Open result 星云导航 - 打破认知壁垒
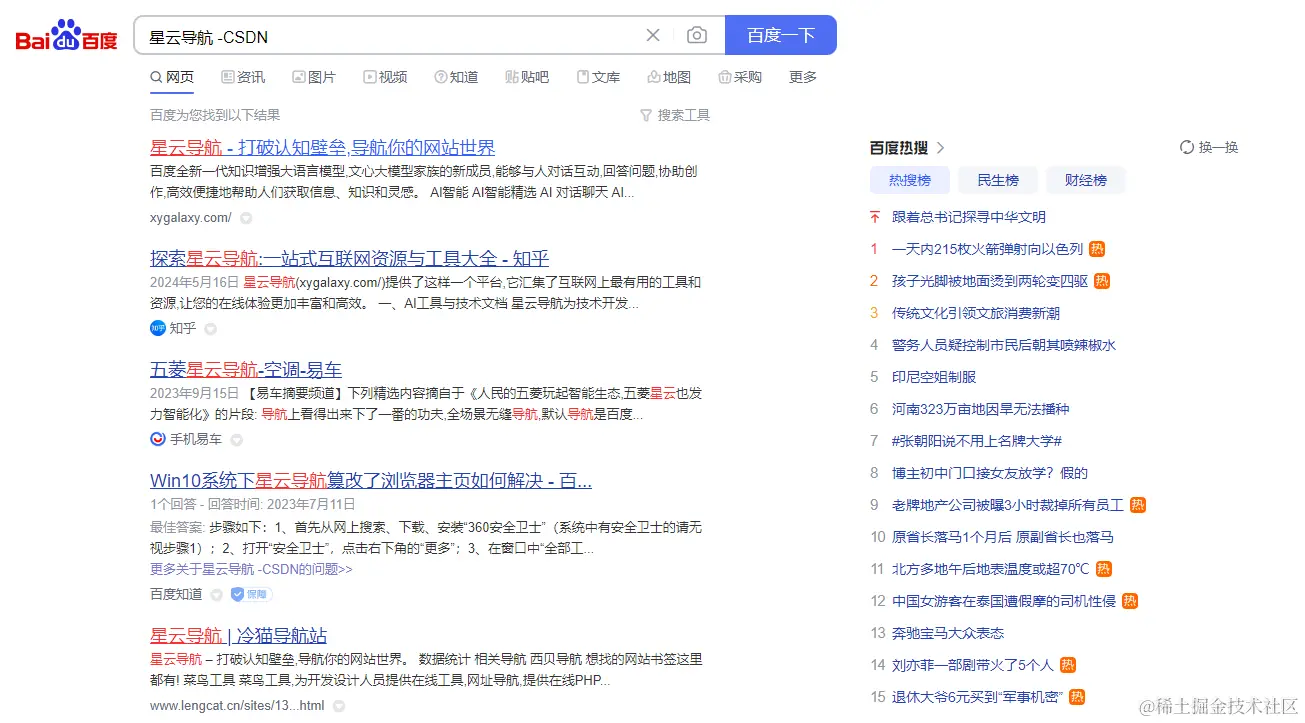This screenshot has height=723, width=1305. 323,148
